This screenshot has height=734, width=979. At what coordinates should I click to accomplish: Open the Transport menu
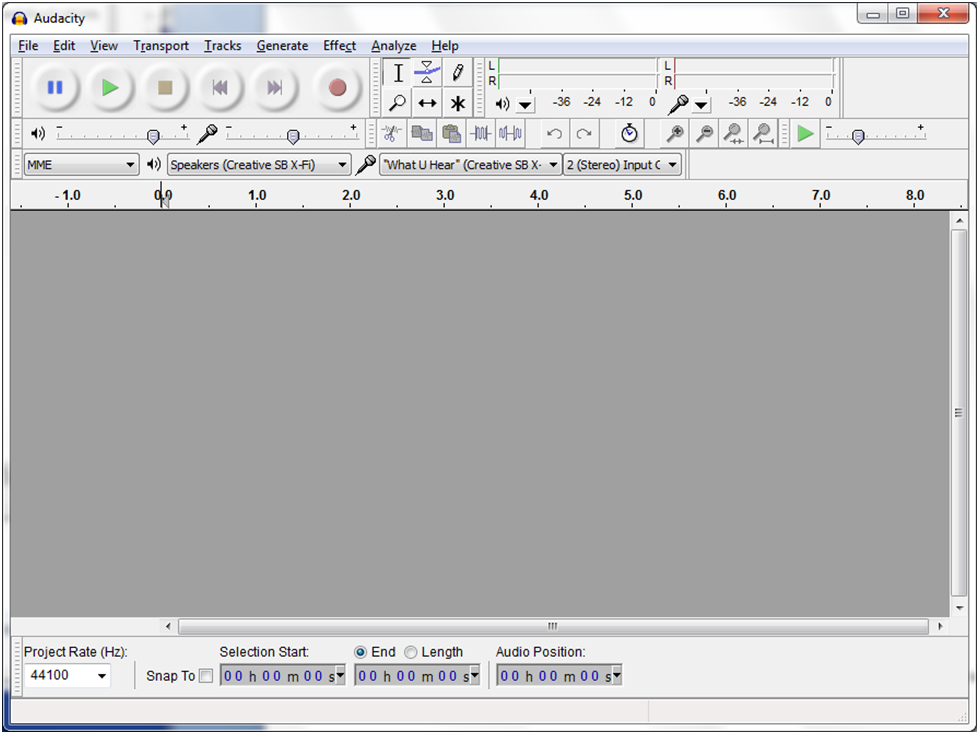tap(160, 46)
